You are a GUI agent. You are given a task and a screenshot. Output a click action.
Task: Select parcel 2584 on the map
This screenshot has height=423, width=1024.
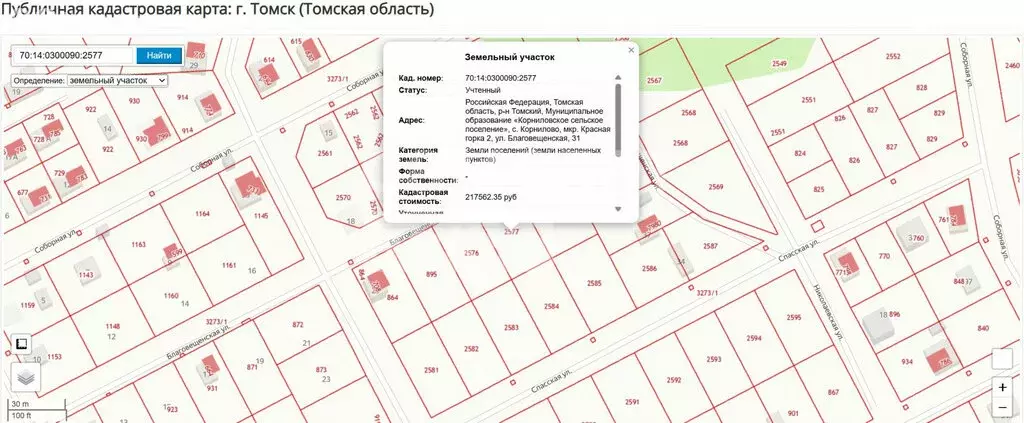pyautogui.click(x=552, y=306)
